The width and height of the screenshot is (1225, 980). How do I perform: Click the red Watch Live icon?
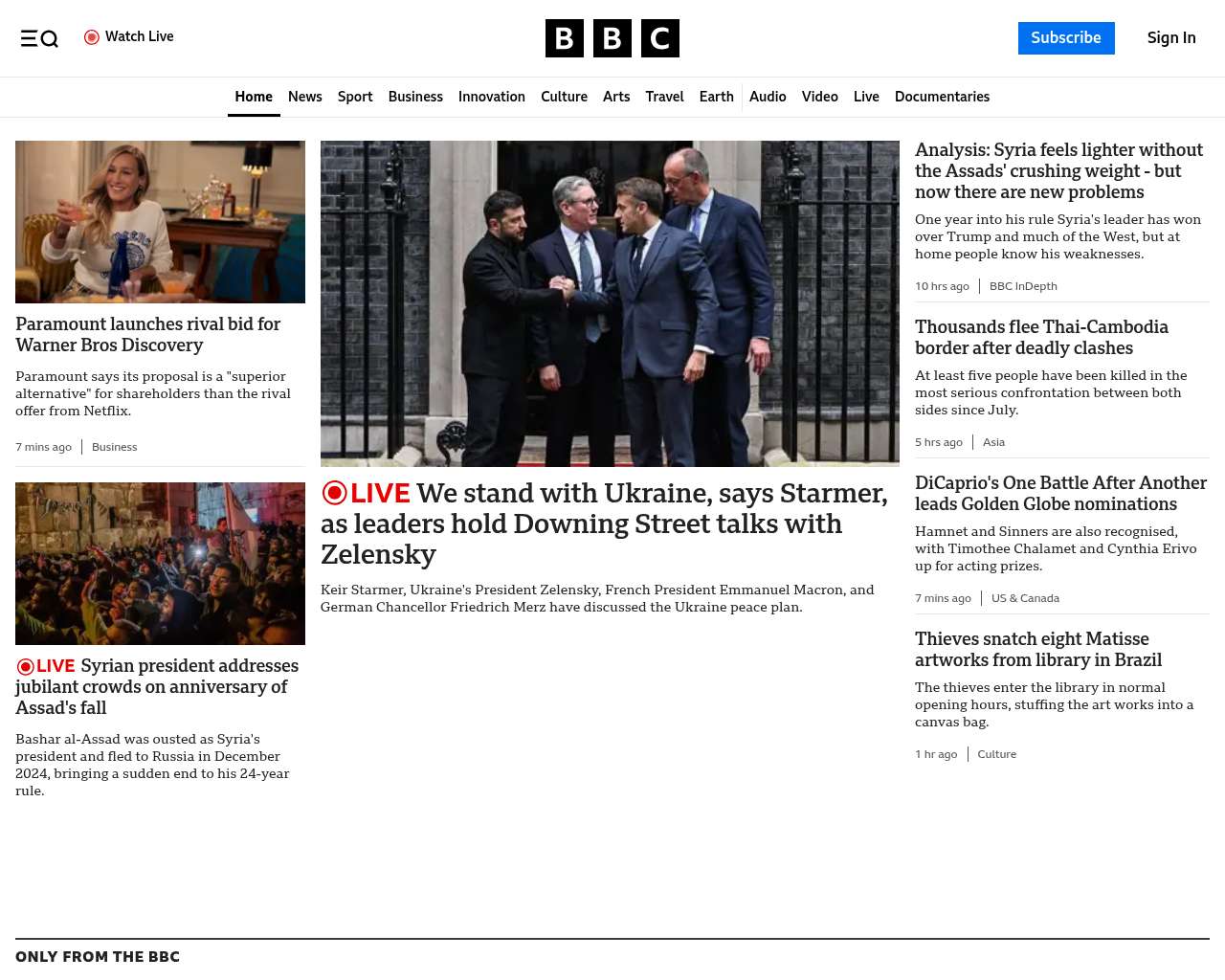click(x=92, y=37)
